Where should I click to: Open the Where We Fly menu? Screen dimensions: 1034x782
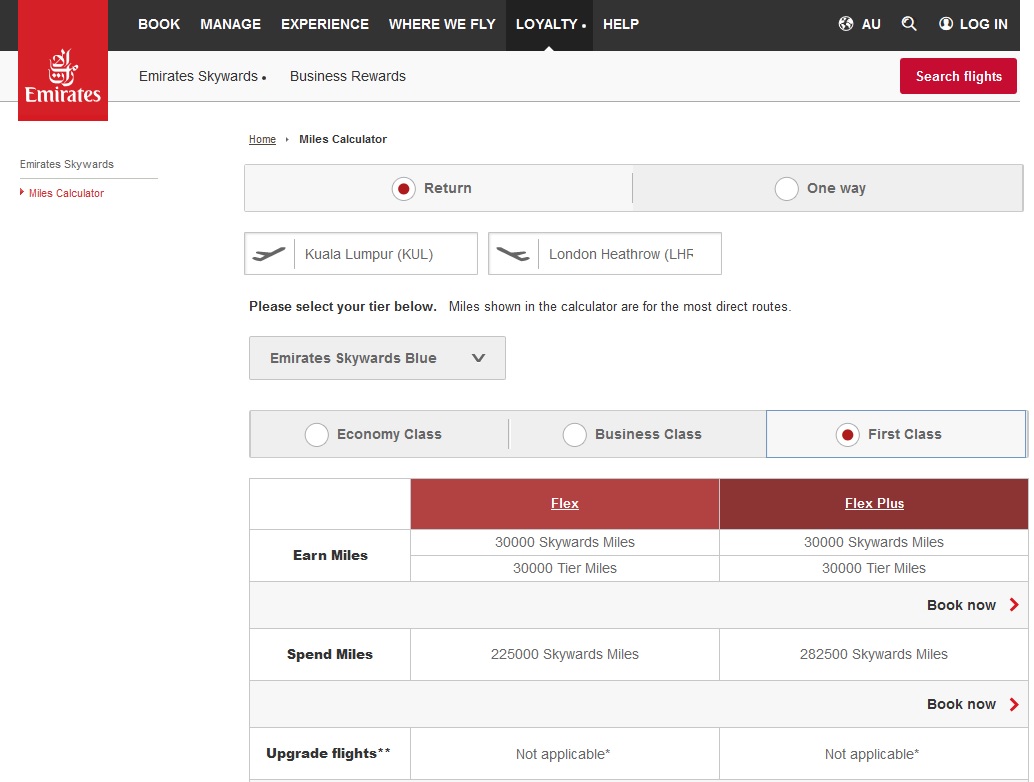[442, 24]
